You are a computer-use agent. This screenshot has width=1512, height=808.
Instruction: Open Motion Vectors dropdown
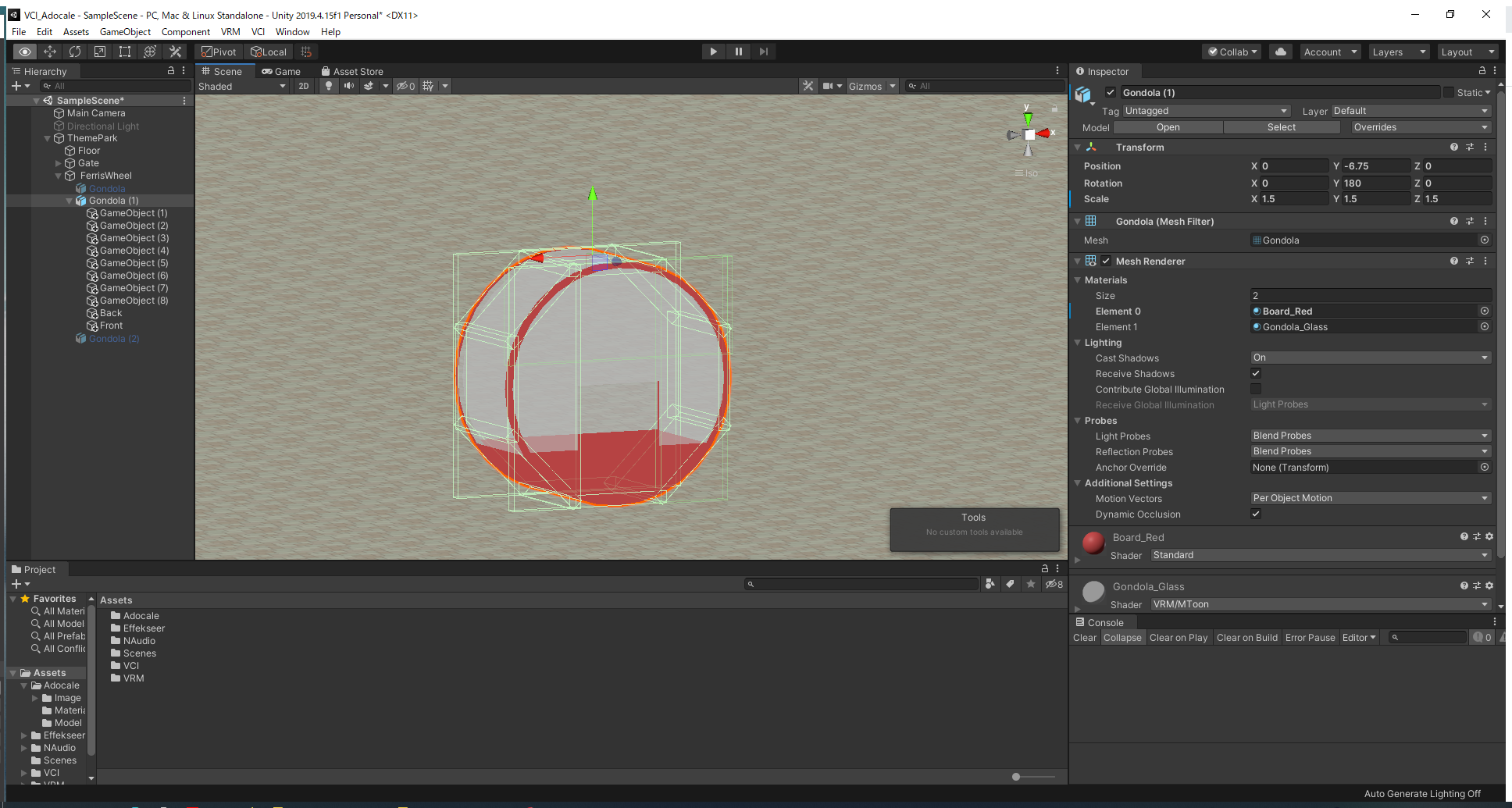tap(1371, 498)
